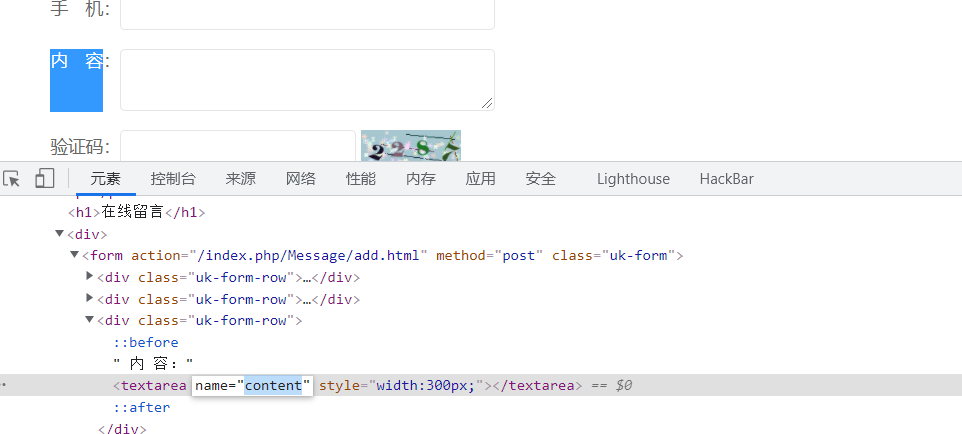
Task: Expand the second uk-form-row div
Action: 90,298
